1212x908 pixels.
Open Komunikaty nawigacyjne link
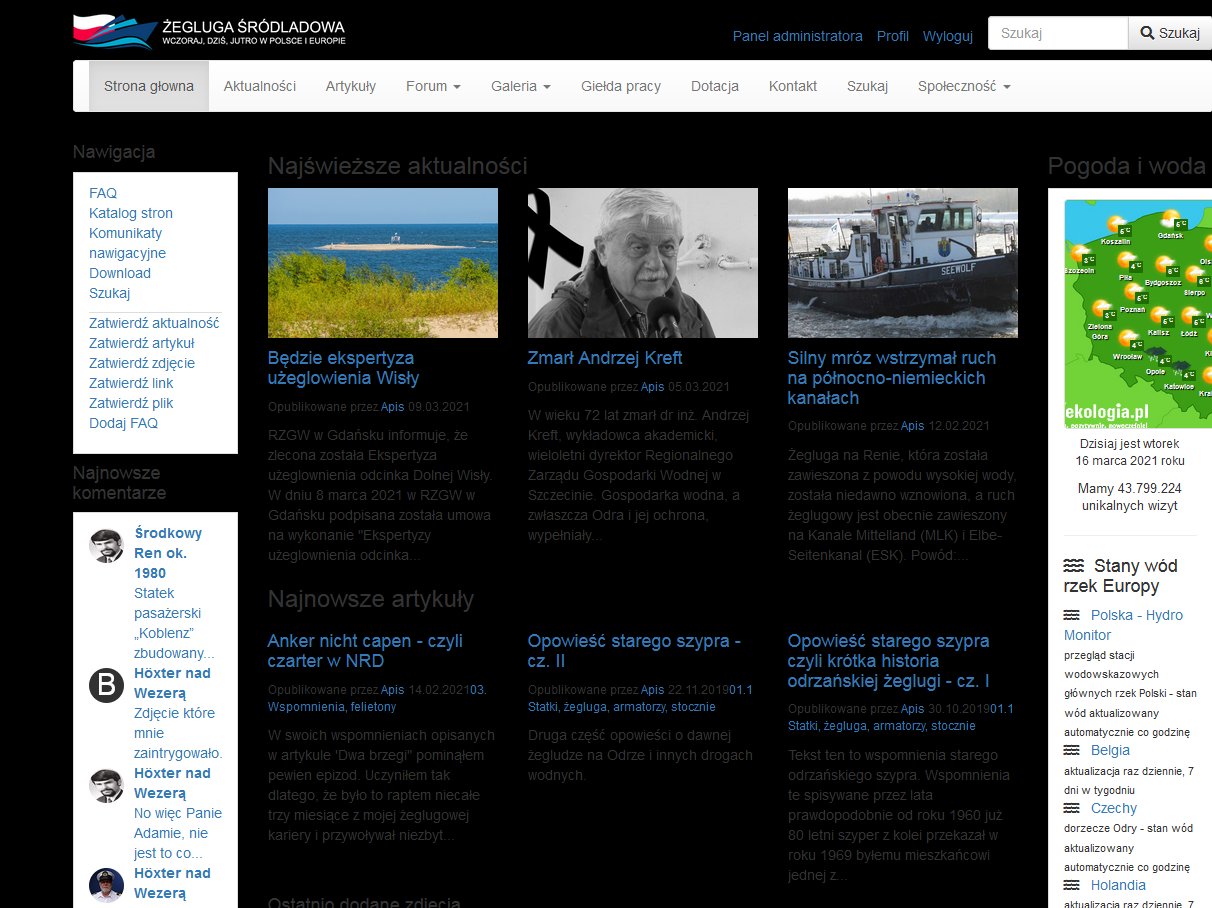point(128,243)
